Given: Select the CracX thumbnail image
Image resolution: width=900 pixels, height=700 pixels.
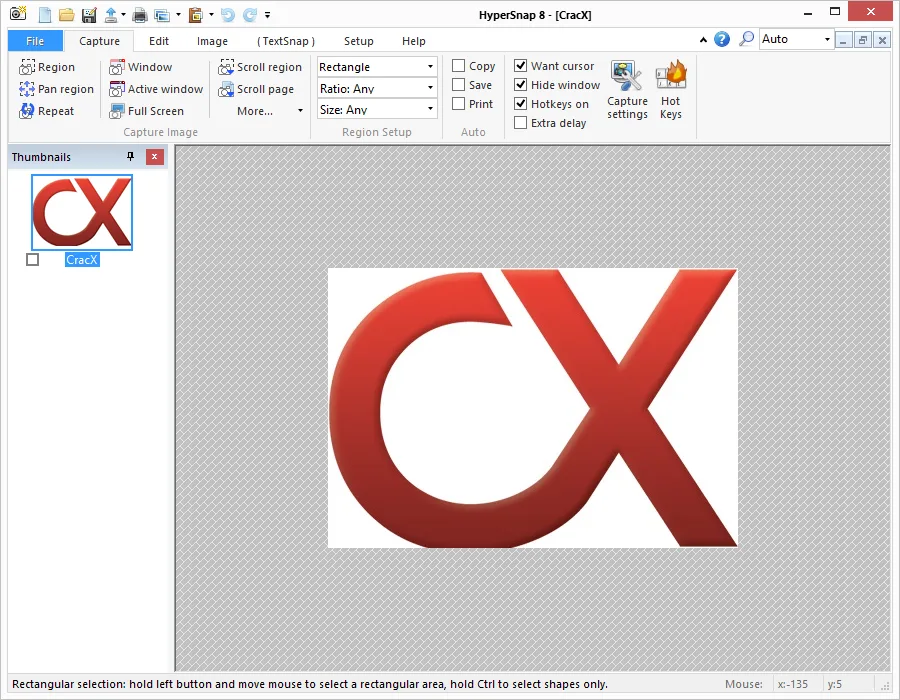Looking at the screenshot, I should coord(82,212).
